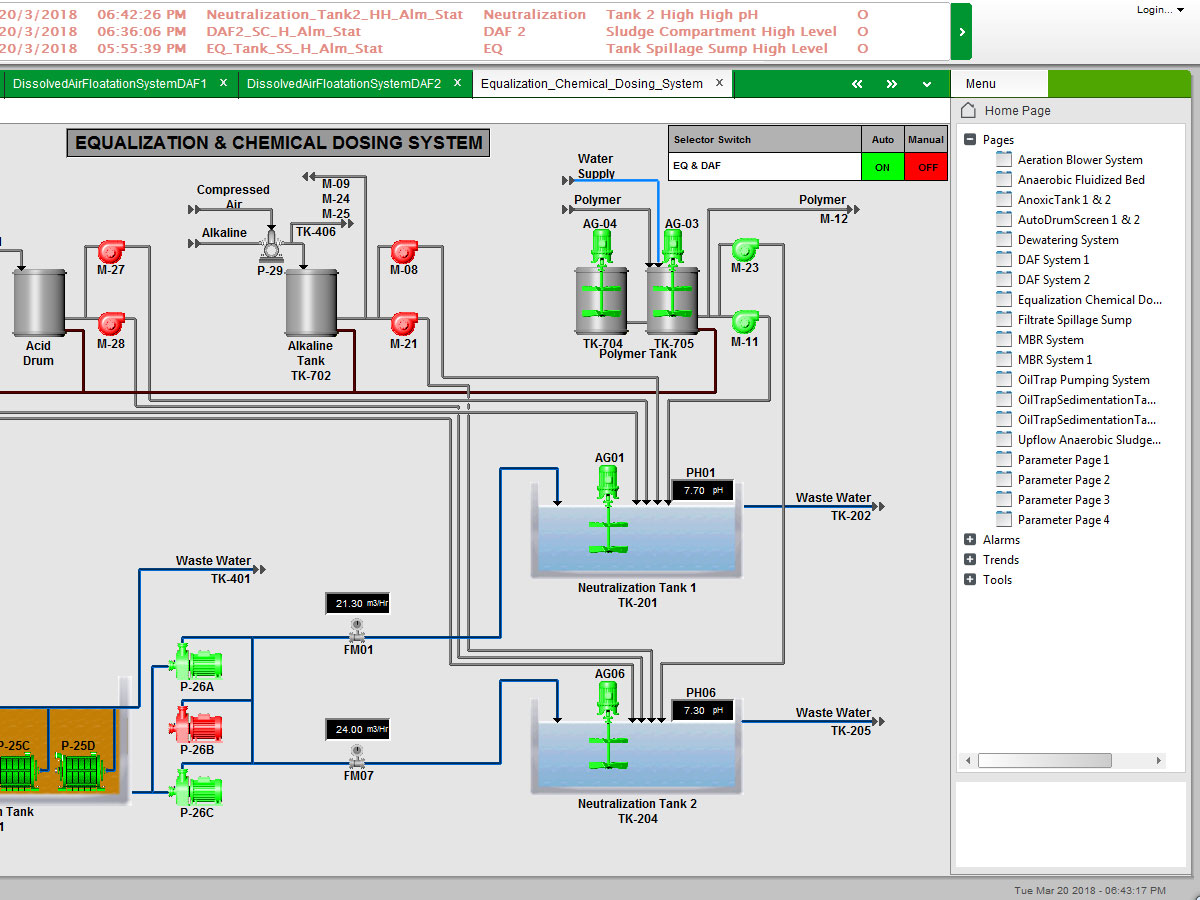Open the tab list dropdown chevron
1200x900 pixels.
[927, 84]
